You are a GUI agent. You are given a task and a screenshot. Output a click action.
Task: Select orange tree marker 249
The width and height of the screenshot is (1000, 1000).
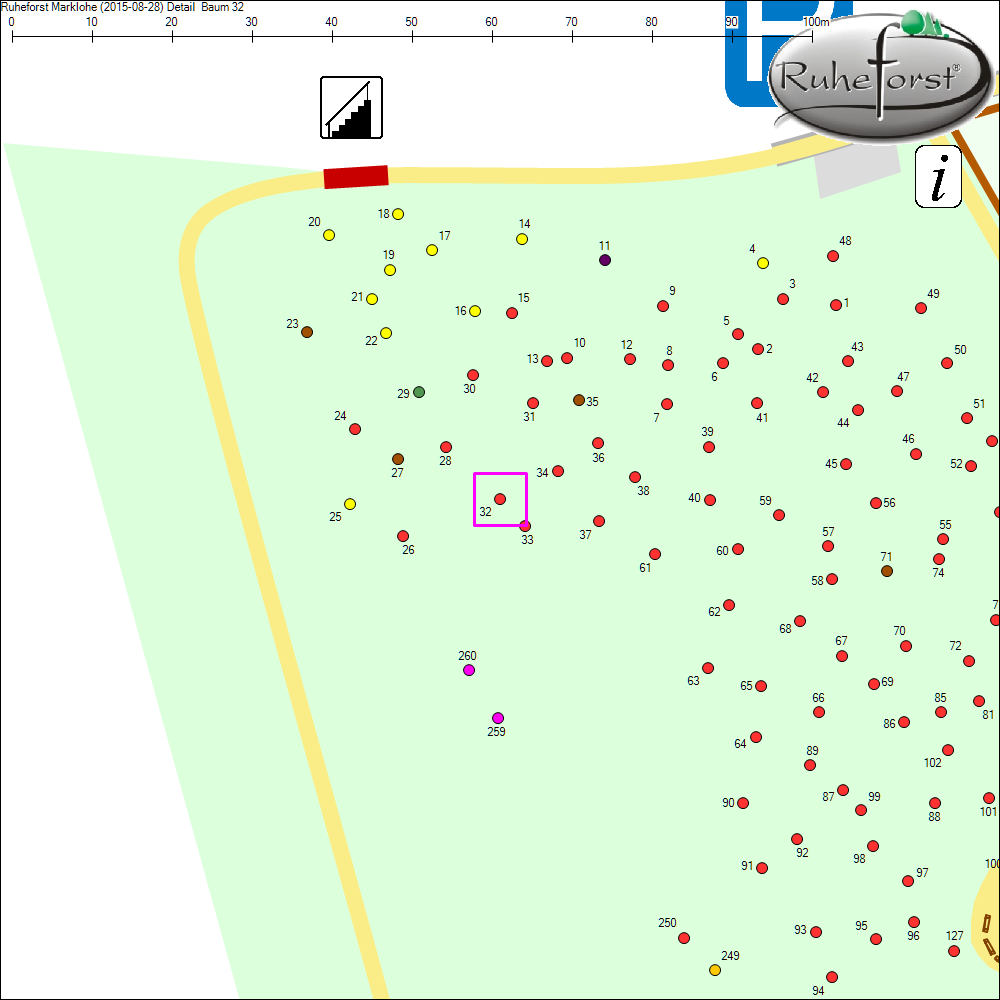715,970
